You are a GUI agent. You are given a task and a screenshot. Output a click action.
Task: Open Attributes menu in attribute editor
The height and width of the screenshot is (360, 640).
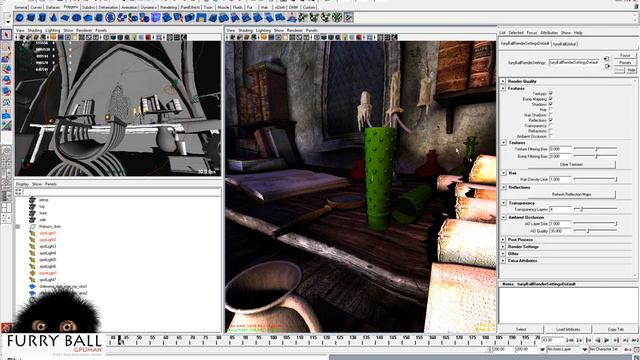[x=549, y=32]
